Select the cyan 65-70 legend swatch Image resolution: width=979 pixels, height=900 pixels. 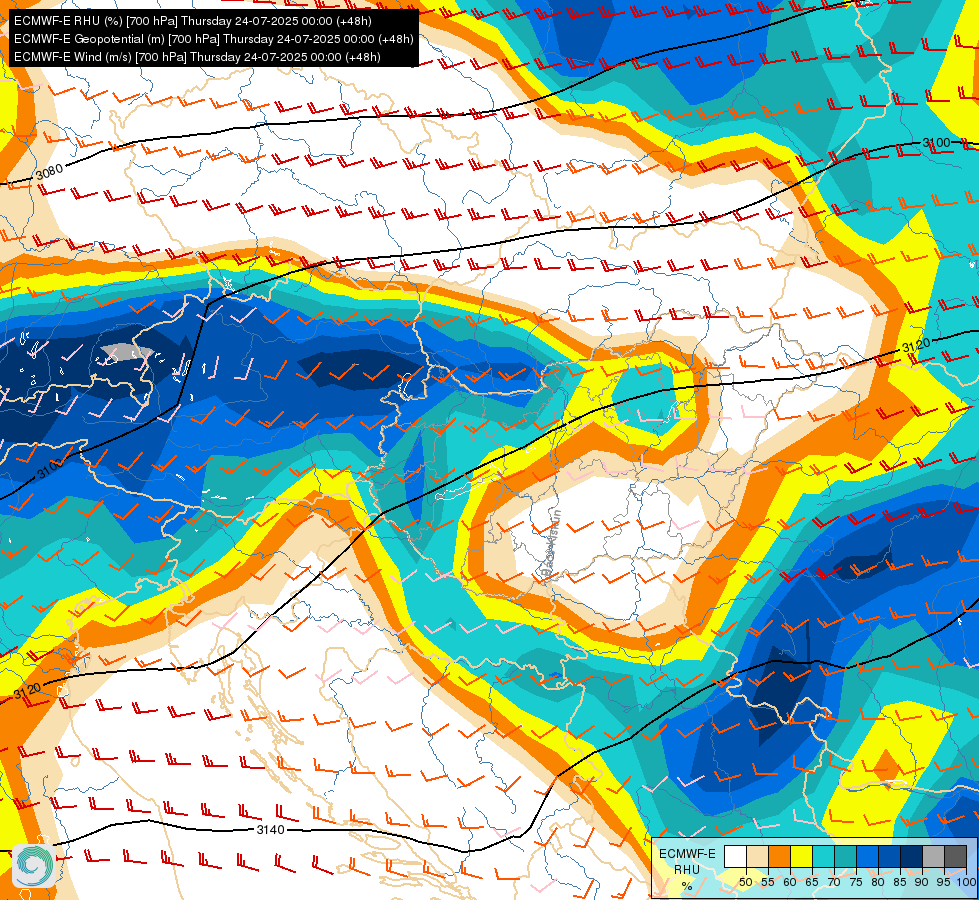[x=824, y=856]
